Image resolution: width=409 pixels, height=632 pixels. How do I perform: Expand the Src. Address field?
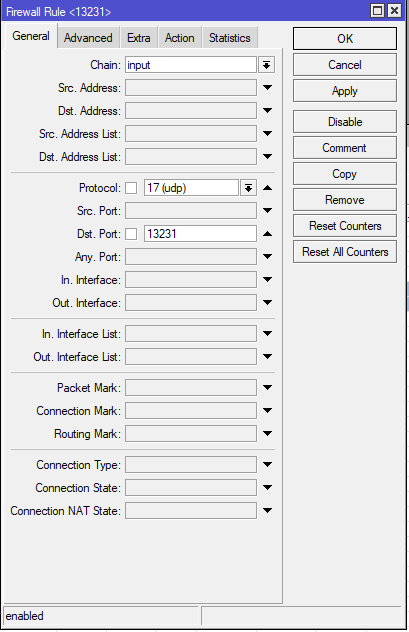point(268,87)
